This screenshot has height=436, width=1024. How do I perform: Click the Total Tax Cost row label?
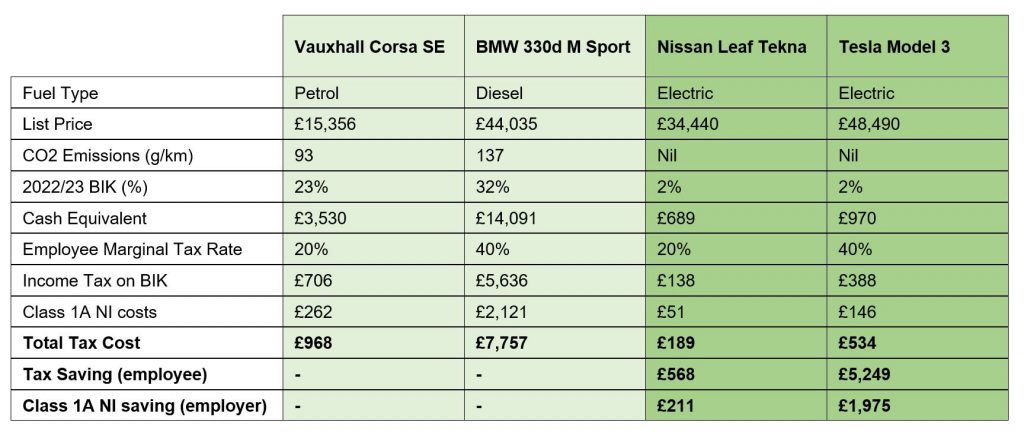tap(82, 342)
